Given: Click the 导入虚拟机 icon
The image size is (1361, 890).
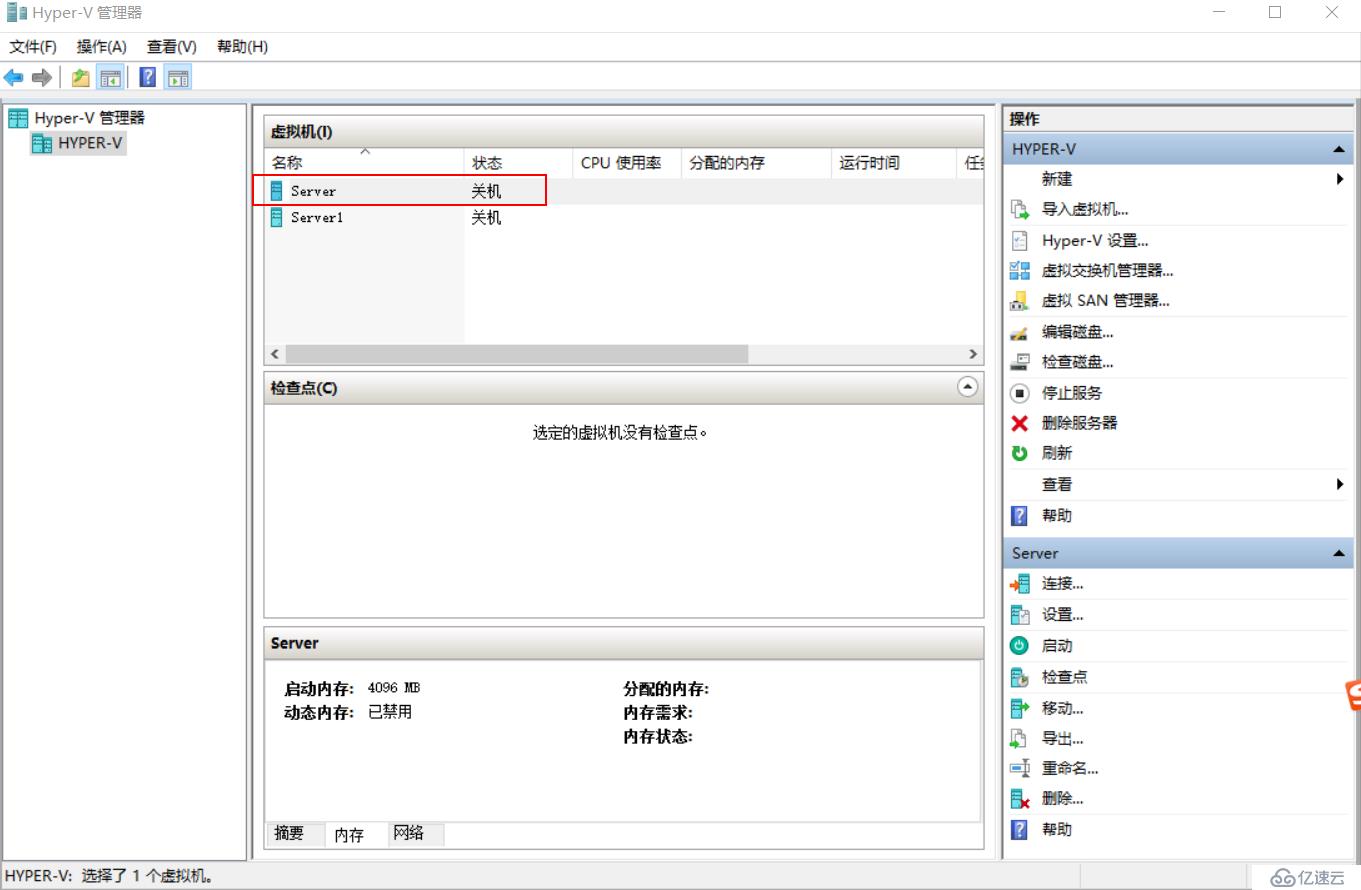Looking at the screenshot, I should click(x=1020, y=210).
